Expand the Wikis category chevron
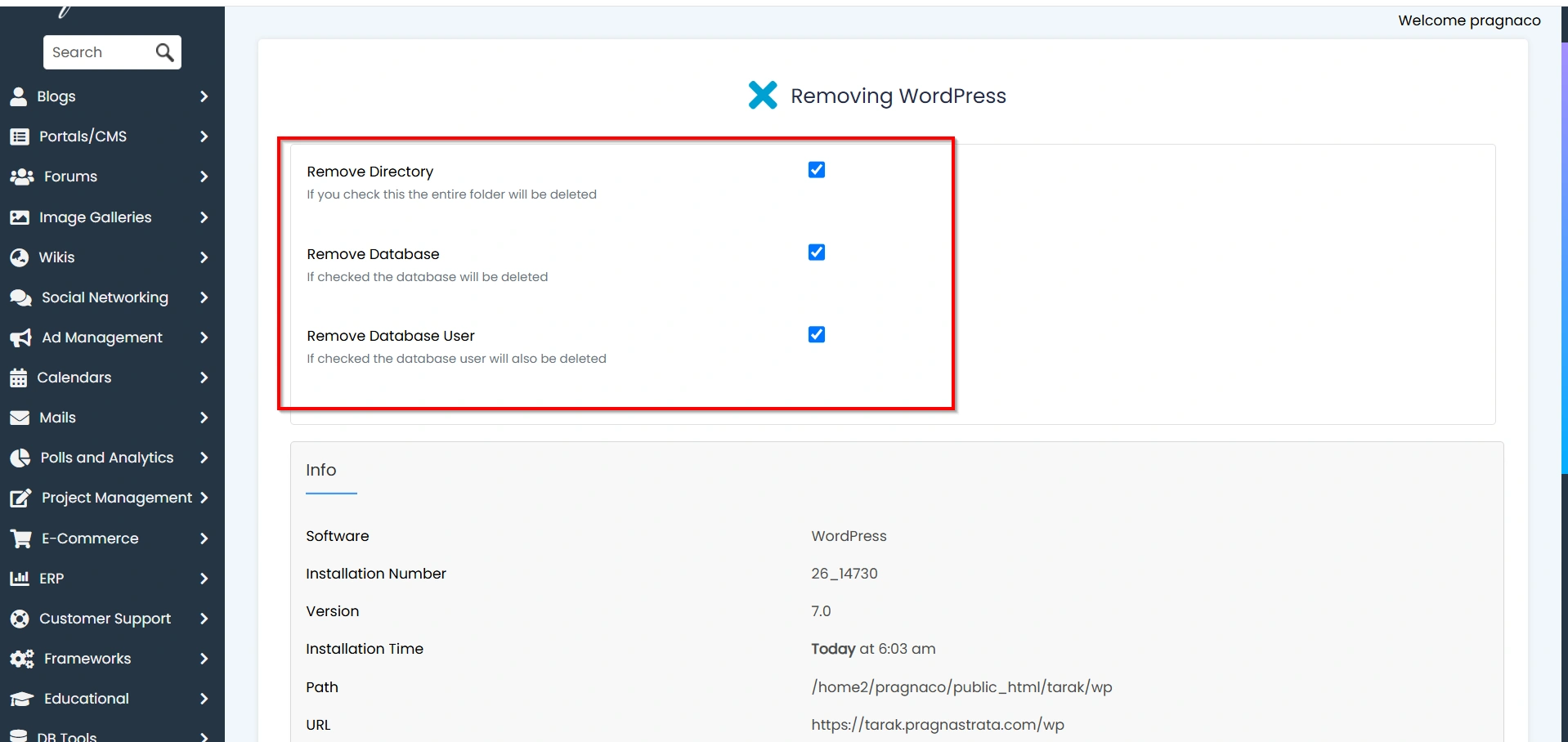Screen dimensions: 1568x742 pyautogui.click(x=204, y=257)
